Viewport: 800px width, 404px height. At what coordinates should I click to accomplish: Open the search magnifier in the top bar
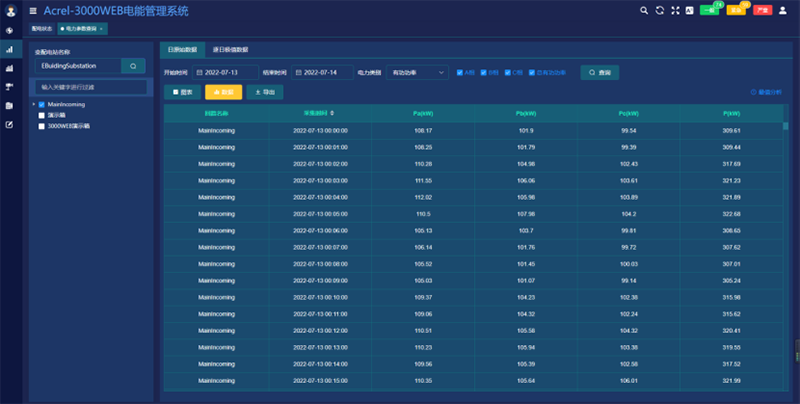tap(644, 10)
